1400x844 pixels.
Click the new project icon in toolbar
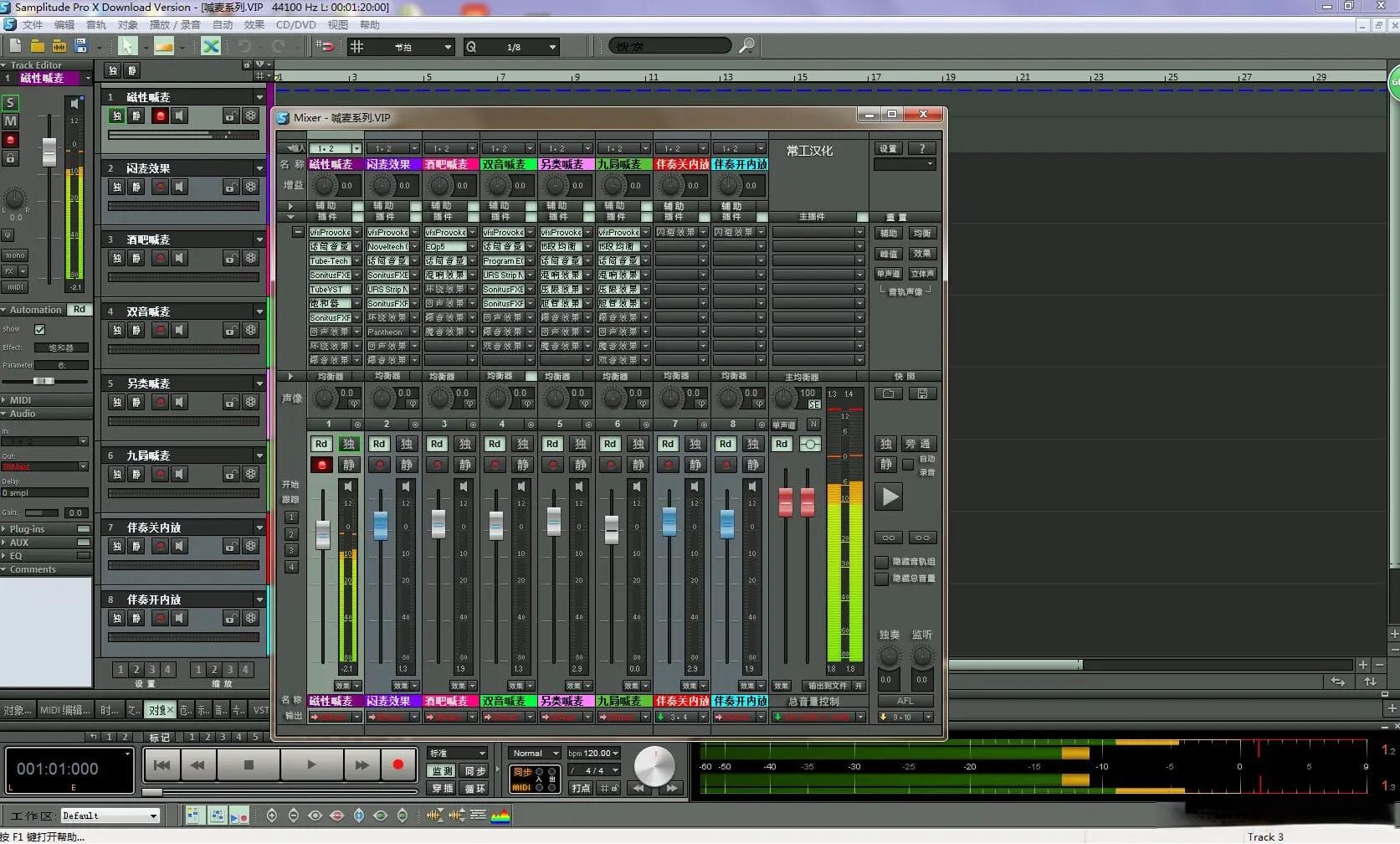pyautogui.click(x=15, y=46)
